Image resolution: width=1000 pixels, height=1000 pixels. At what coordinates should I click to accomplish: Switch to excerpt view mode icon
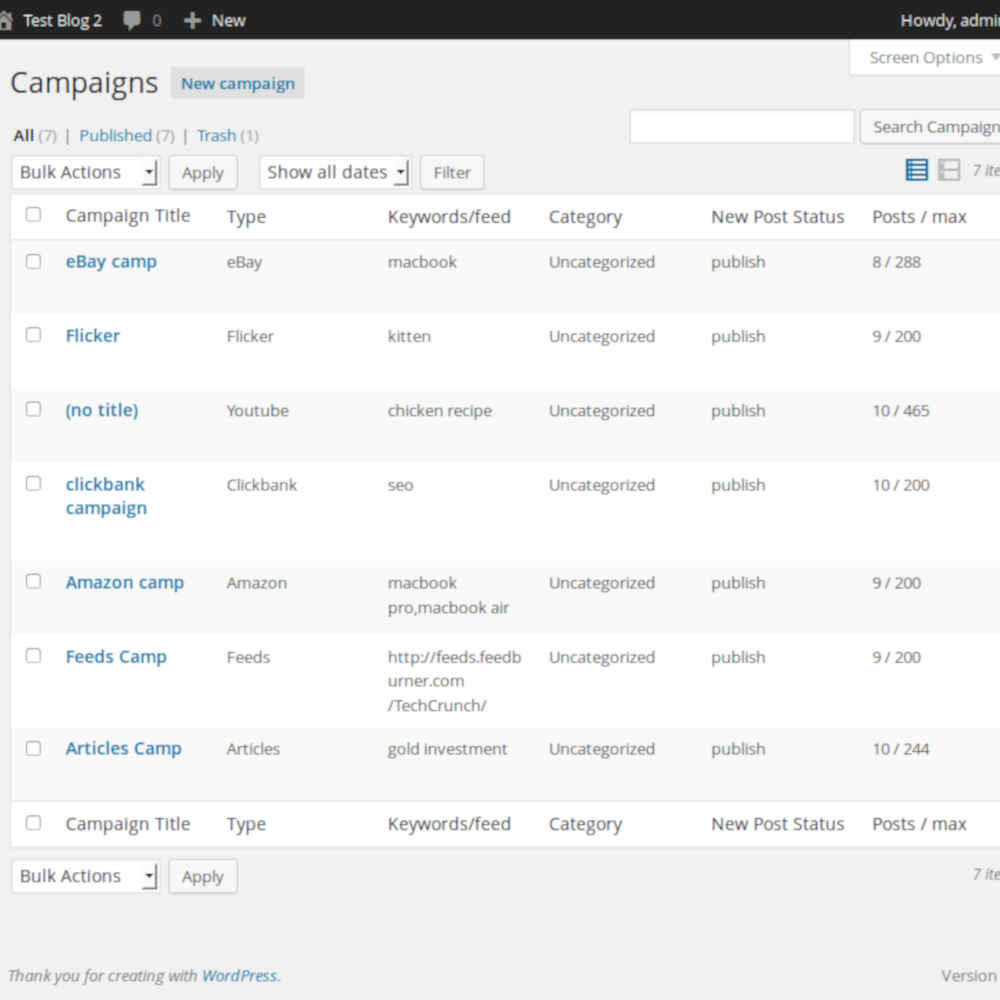[x=948, y=170]
